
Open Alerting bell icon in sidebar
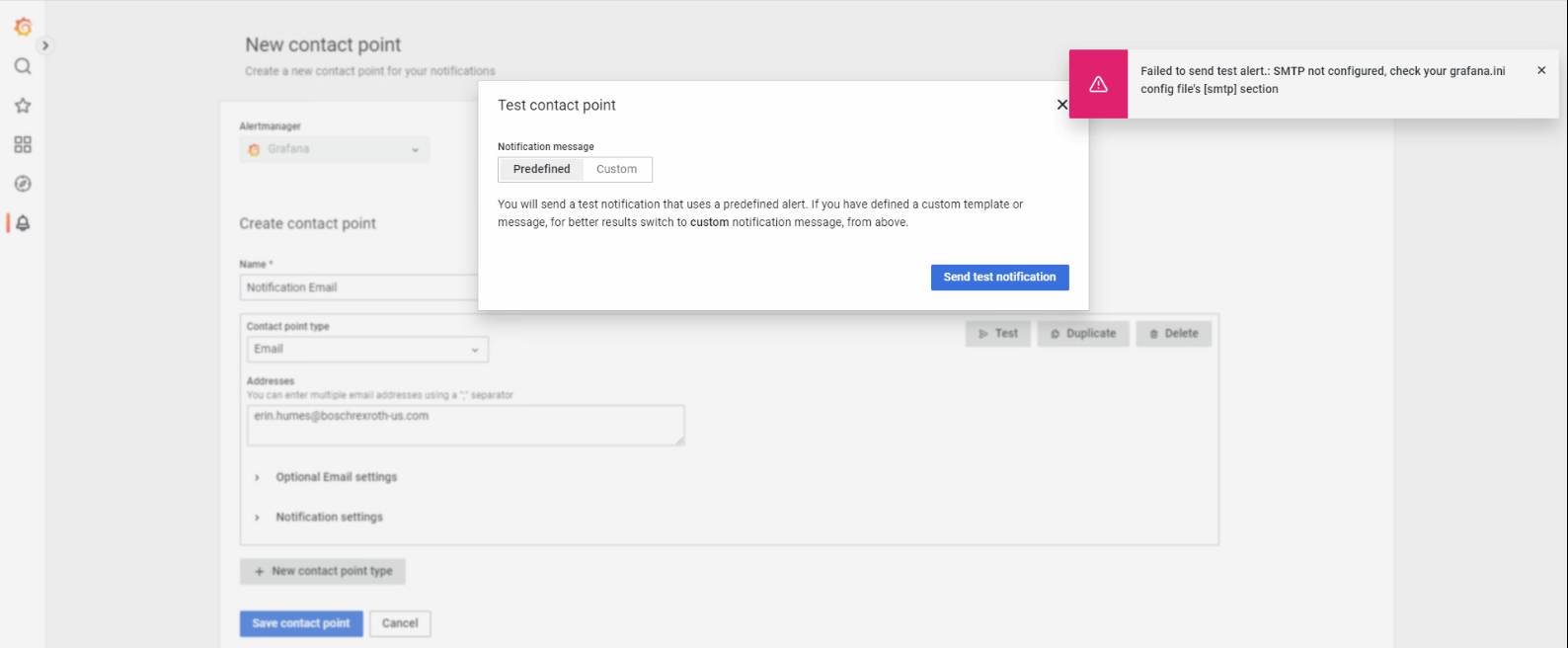(23, 223)
